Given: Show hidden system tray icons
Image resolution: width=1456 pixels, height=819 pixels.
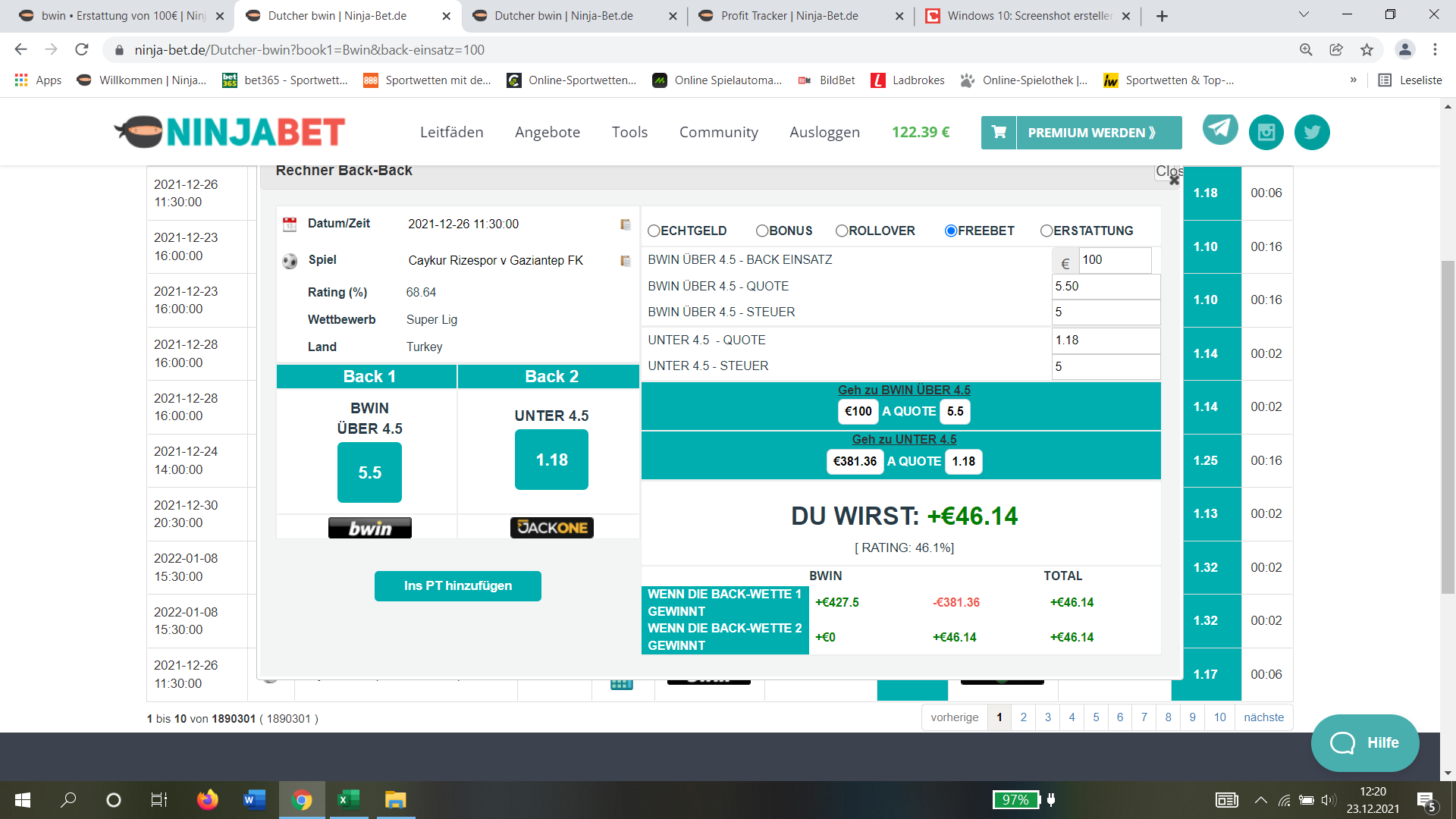Looking at the screenshot, I should [x=1260, y=800].
